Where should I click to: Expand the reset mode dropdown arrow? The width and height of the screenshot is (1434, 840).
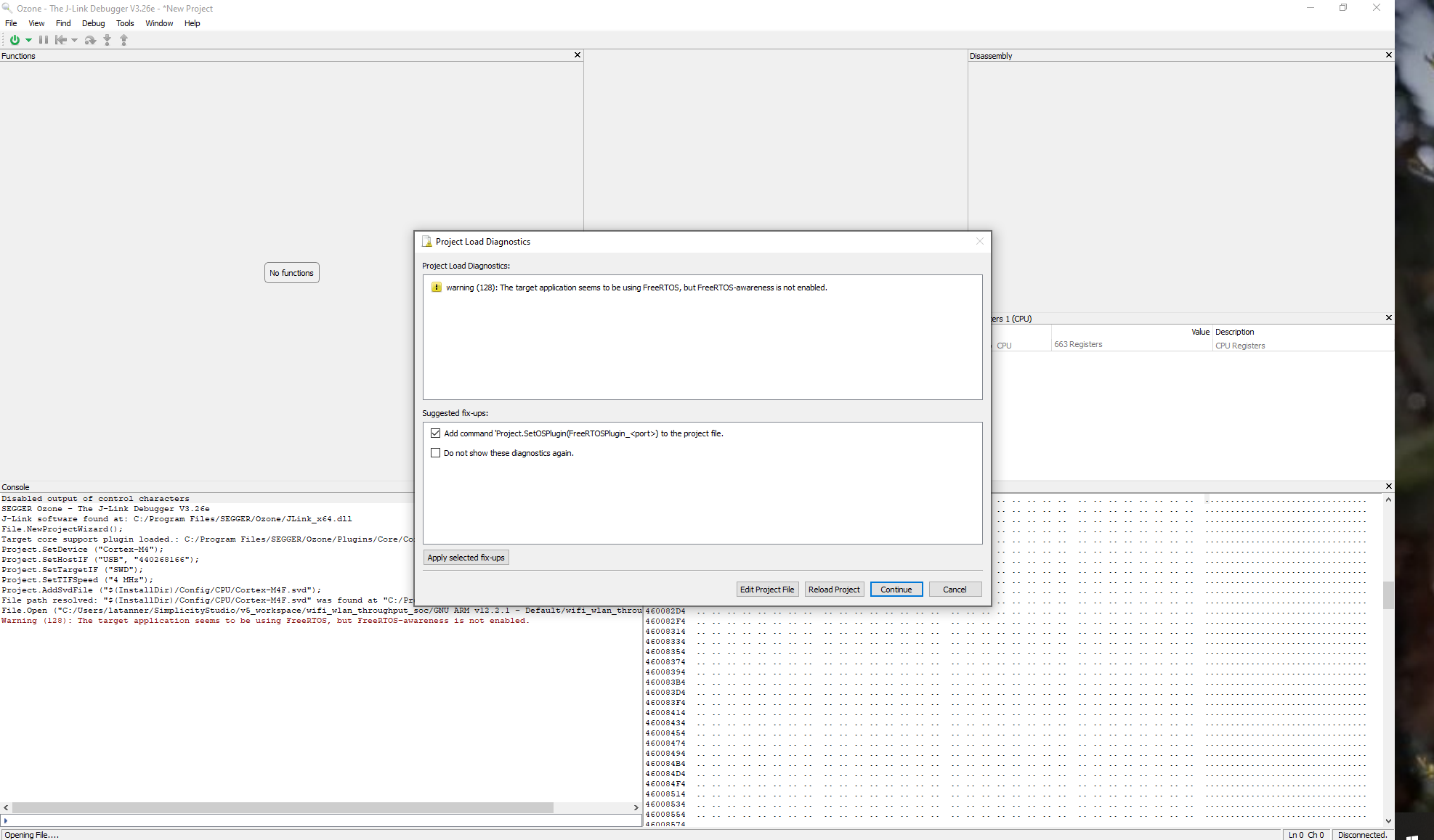pos(74,40)
